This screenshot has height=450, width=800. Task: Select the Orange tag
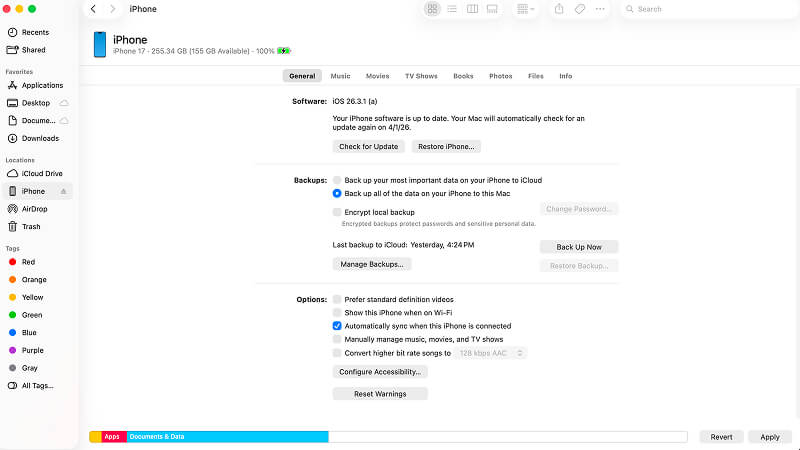[x=34, y=280]
